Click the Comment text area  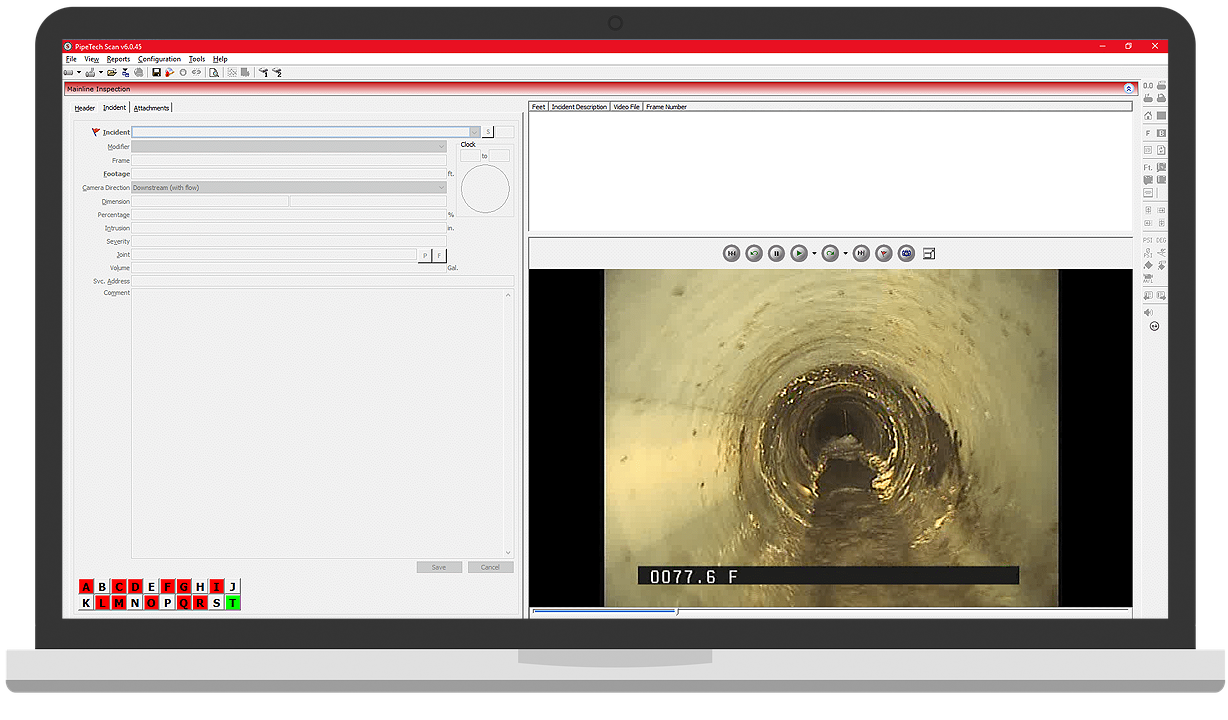(x=322, y=423)
